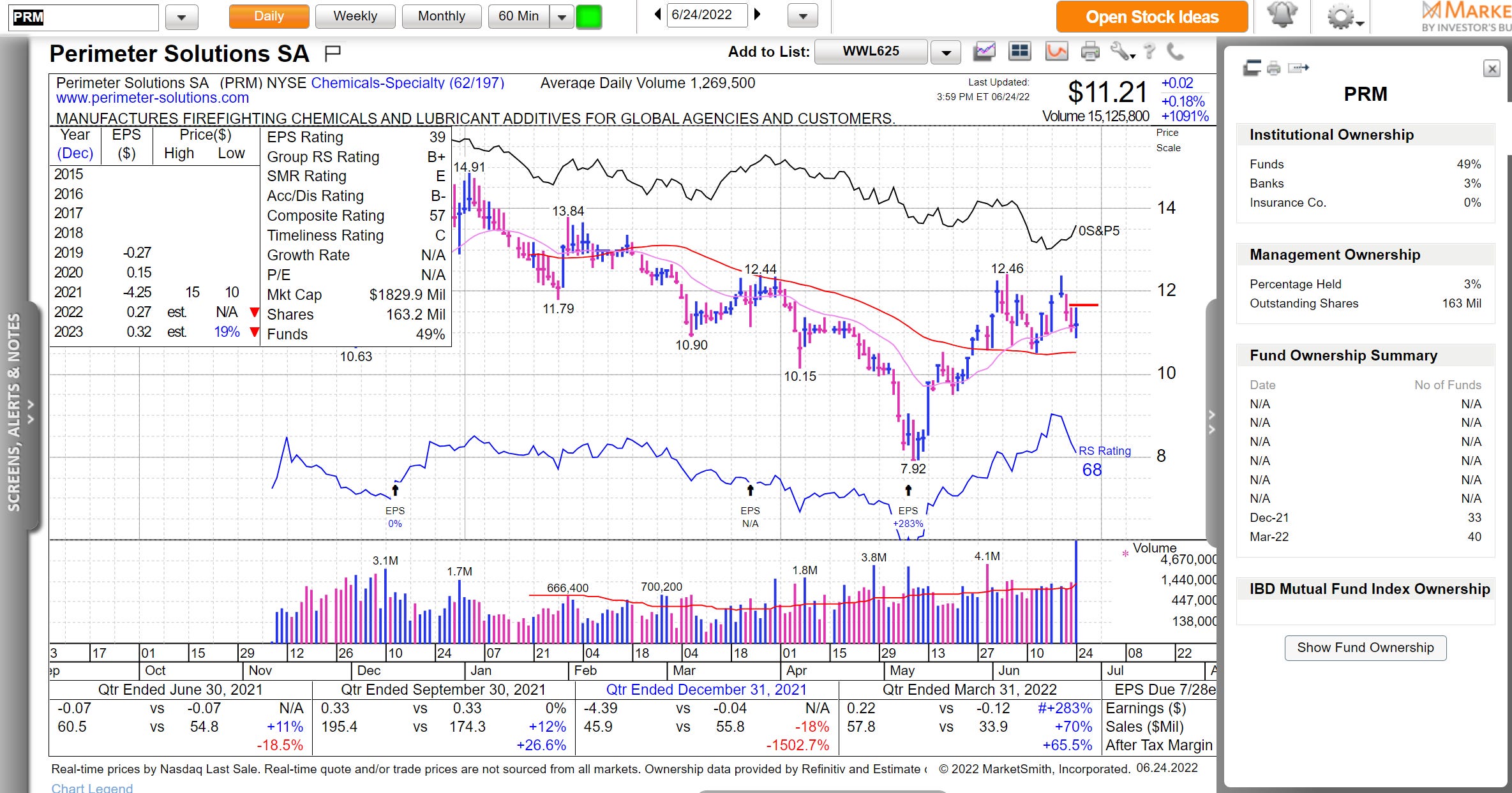1512x793 pixels.
Task: Switch to the 60 Min chart
Action: click(x=519, y=16)
